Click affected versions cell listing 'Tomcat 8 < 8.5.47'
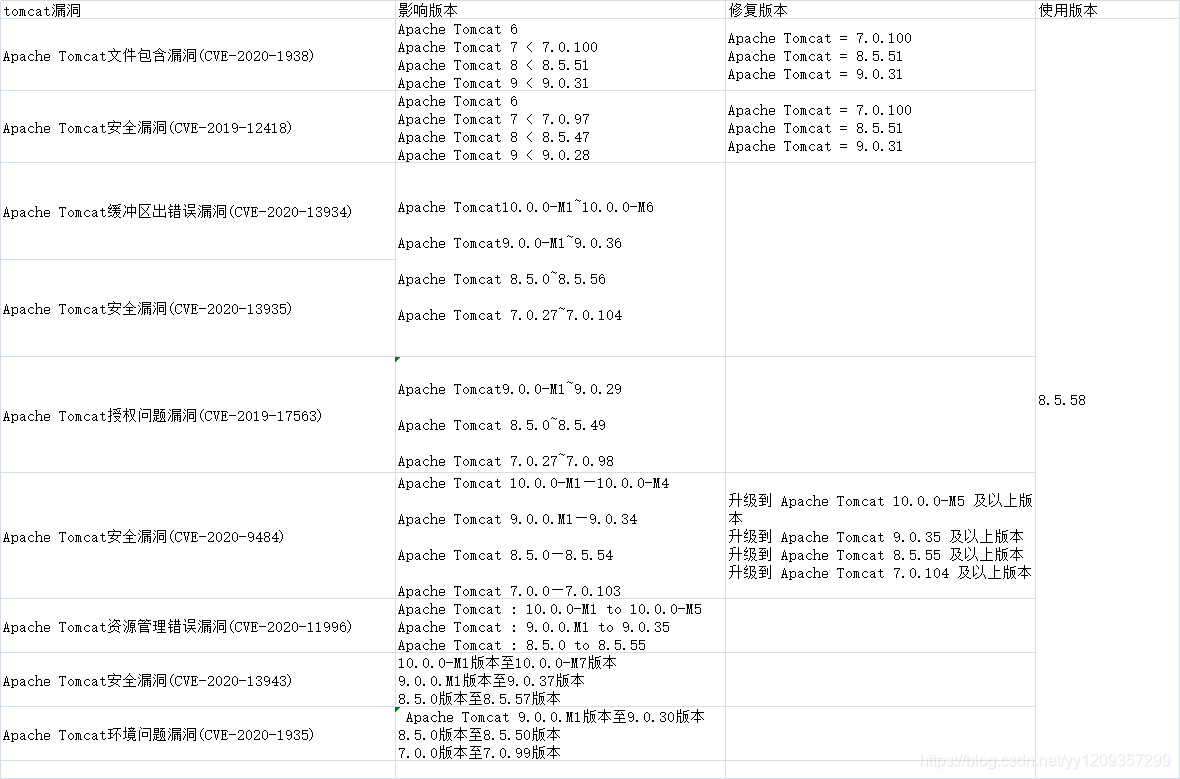This screenshot has height=779, width=1180. (x=561, y=127)
